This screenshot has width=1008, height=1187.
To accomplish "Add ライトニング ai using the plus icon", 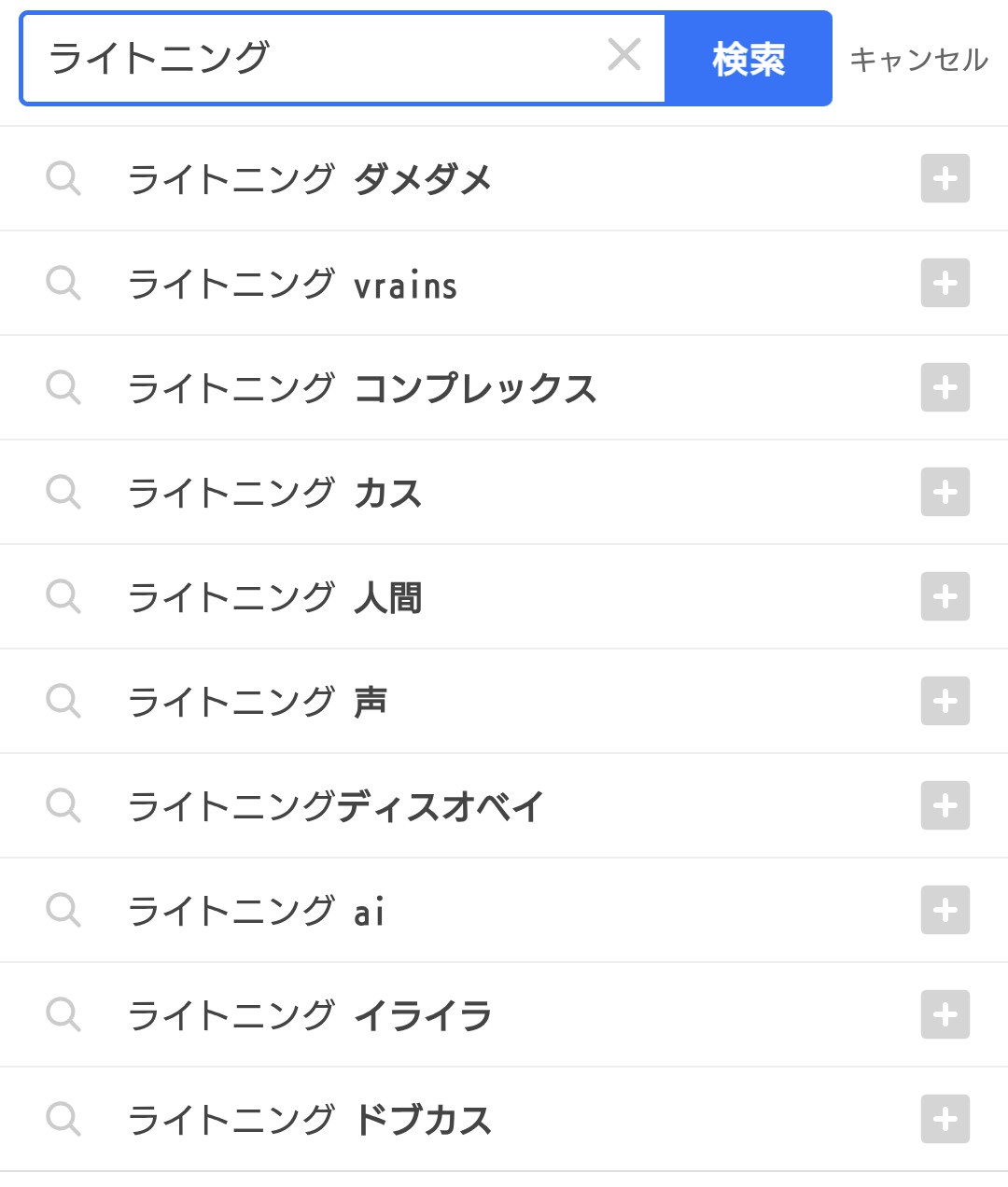I will (945, 910).
